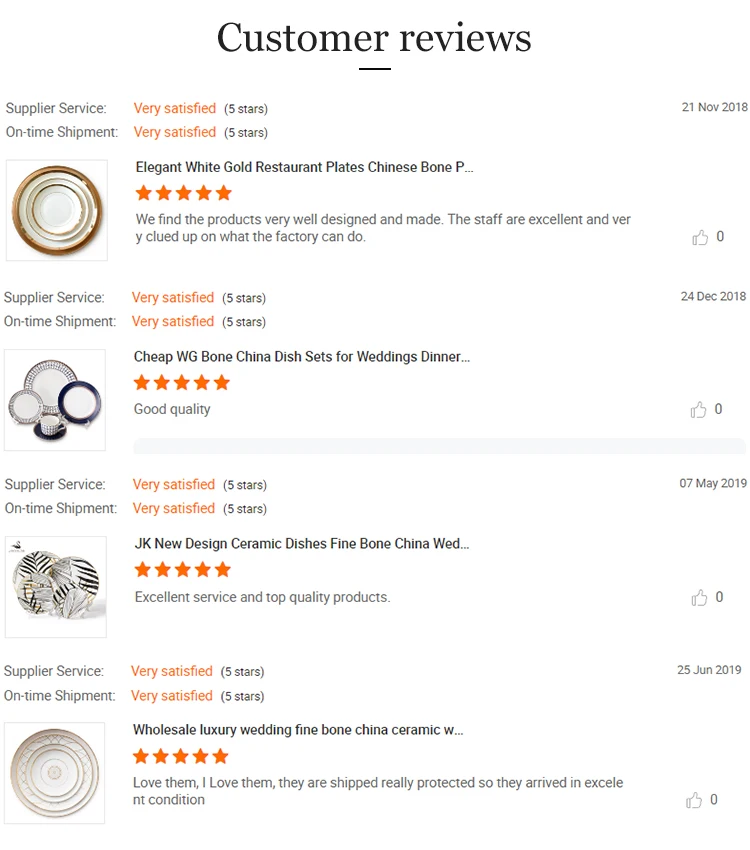The image size is (750, 850).
Task: Click the "Customer reviews" heading
Action: point(374,39)
